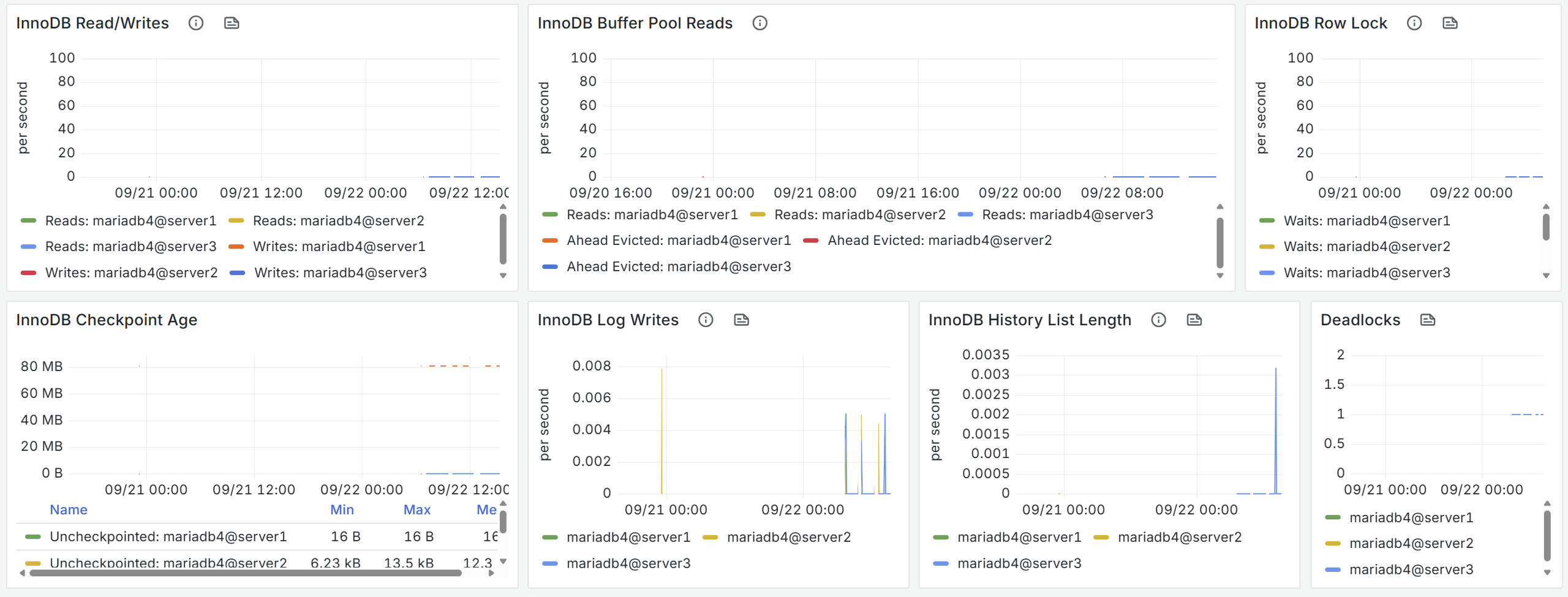
Task: Click the Name column header in Checkpoint table
Action: pos(69,509)
